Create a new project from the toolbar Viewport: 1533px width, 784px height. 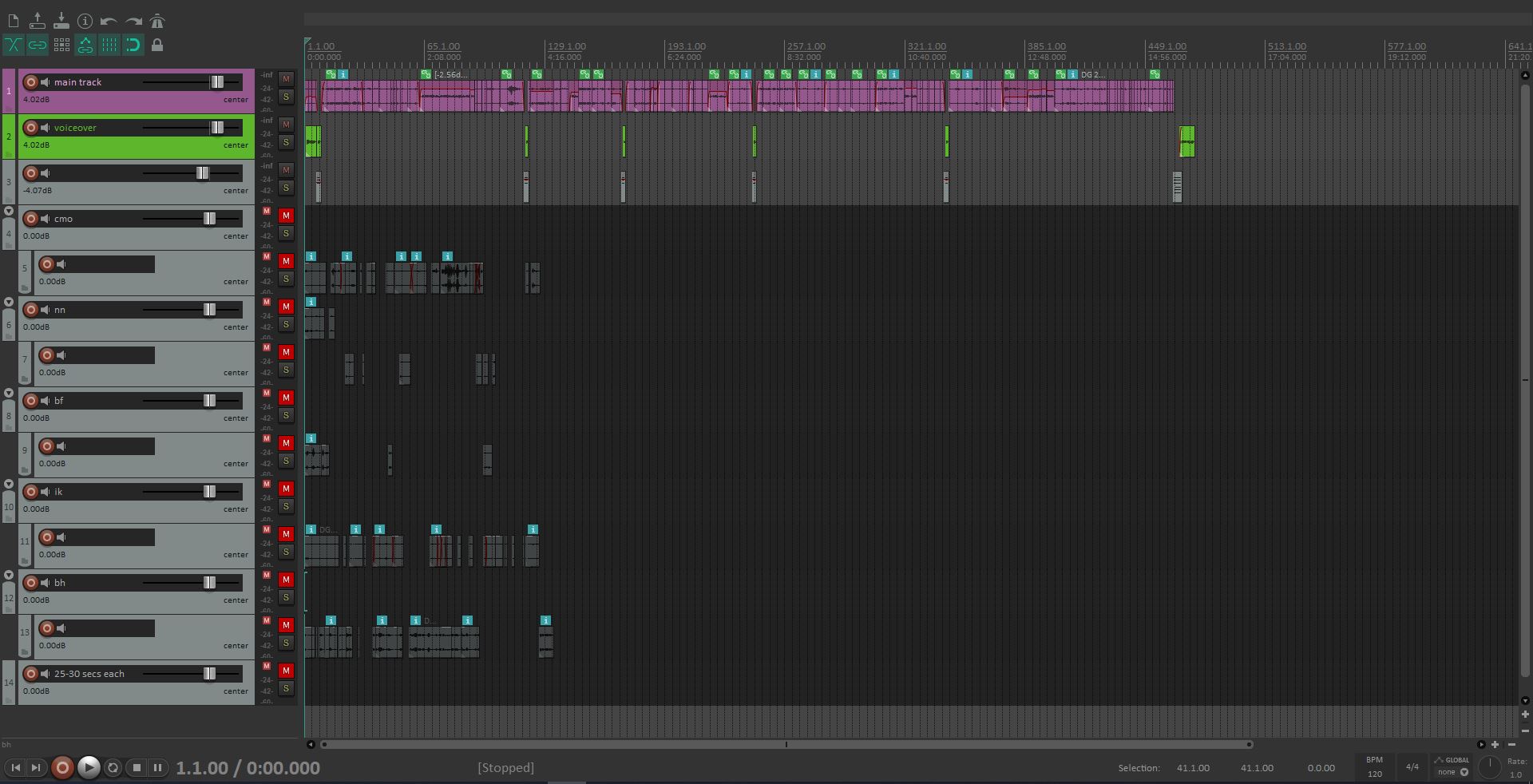14,21
